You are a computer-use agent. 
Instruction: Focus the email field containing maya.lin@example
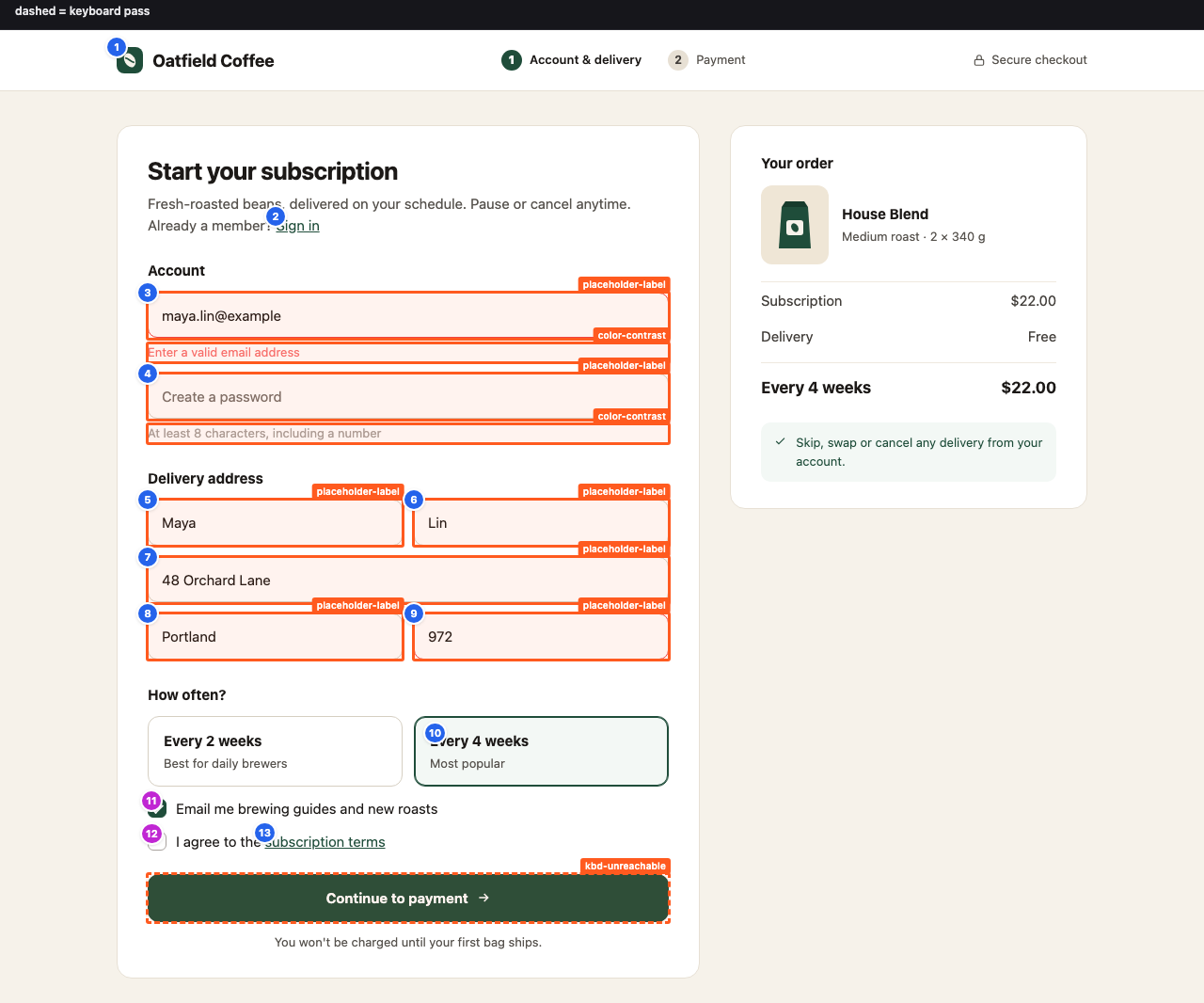(408, 316)
